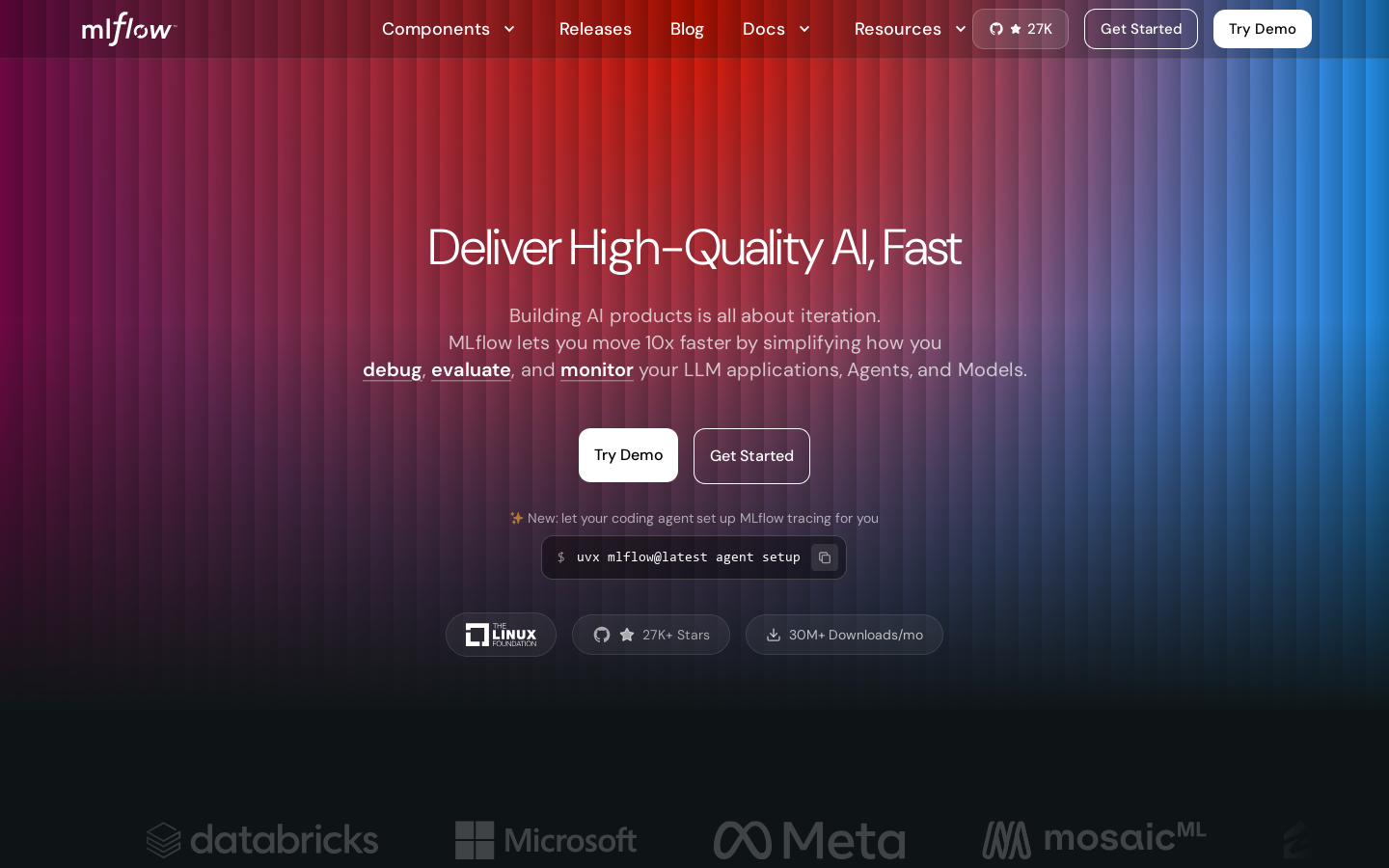The width and height of the screenshot is (1389, 868).
Task: Click the hero Try Demo button
Action: (628, 455)
